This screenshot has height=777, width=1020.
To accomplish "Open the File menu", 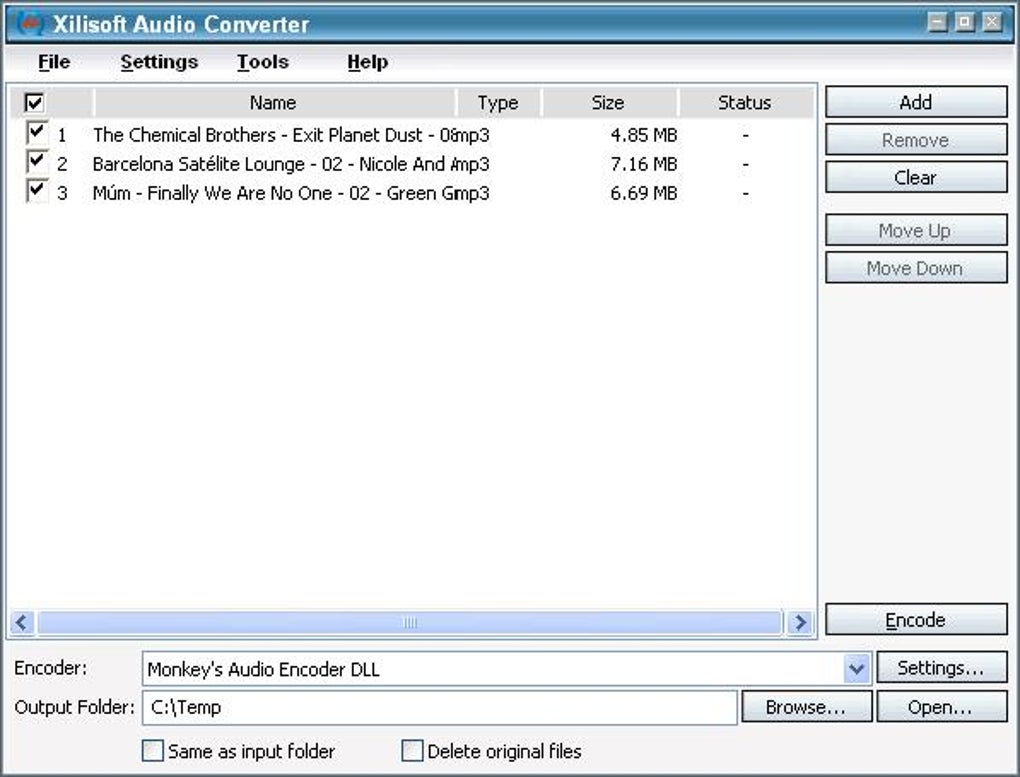I will click(x=54, y=62).
